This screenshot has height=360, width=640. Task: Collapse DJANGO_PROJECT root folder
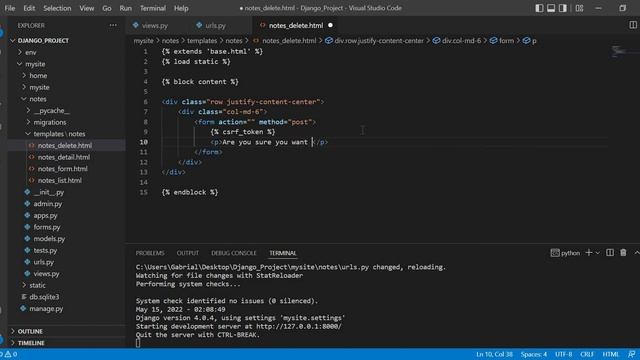point(67,40)
